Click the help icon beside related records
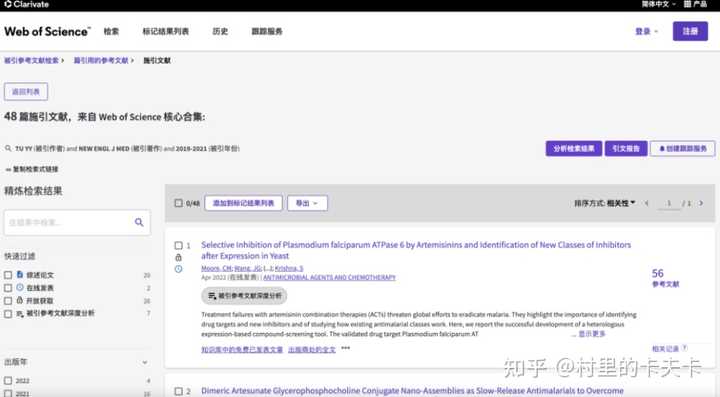This screenshot has height=397, width=720. [685, 348]
